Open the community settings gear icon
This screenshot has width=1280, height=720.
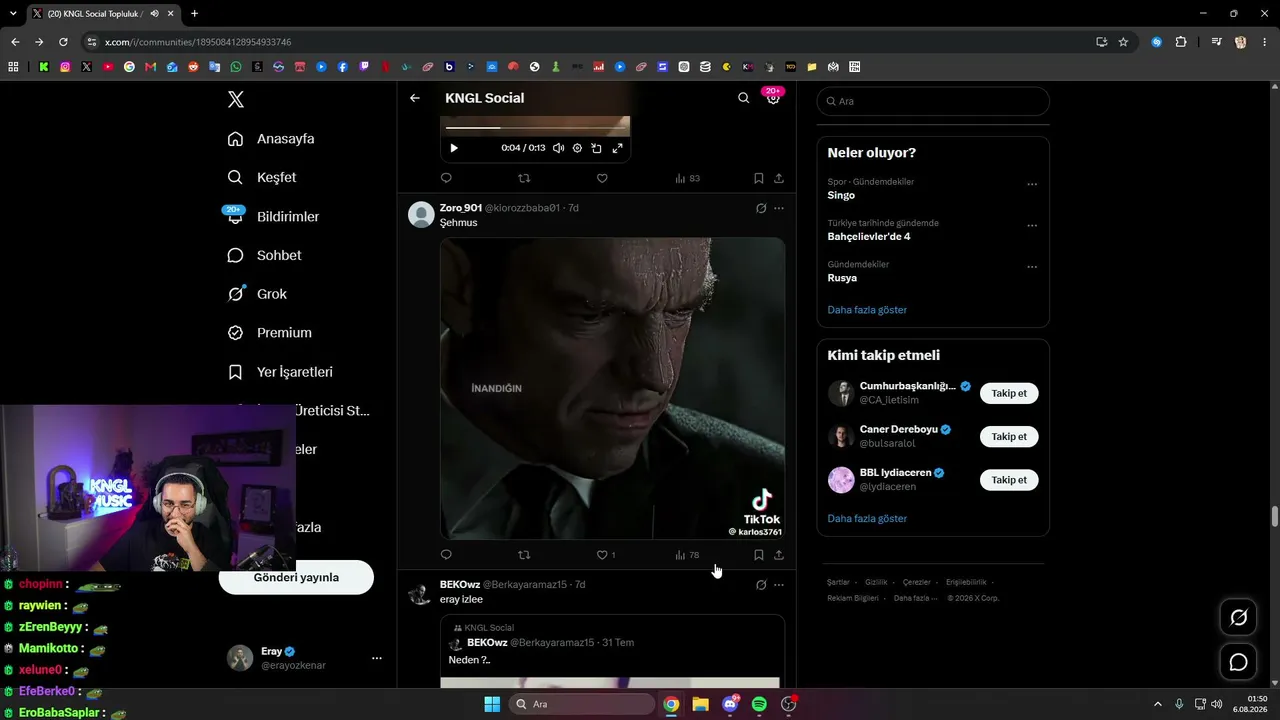tap(773, 98)
